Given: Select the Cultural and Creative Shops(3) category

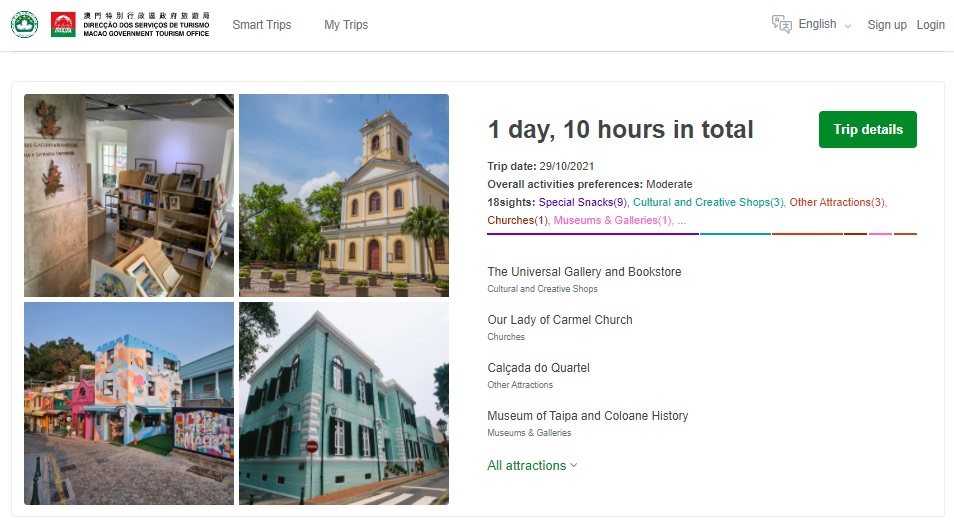Looking at the screenshot, I should pos(708,203).
